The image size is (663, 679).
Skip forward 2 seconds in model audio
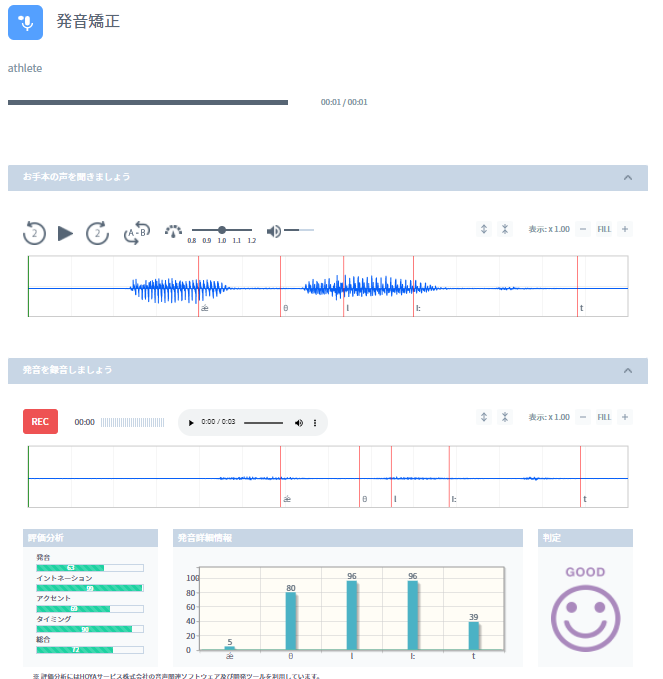(x=97, y=233)
